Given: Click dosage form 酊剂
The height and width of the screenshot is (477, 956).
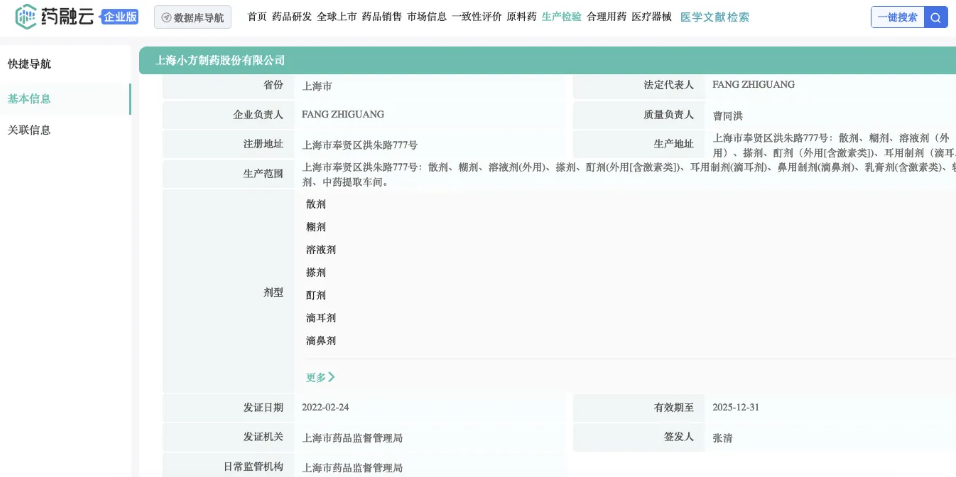Looking at the screenshot, I should pos(316,295).
